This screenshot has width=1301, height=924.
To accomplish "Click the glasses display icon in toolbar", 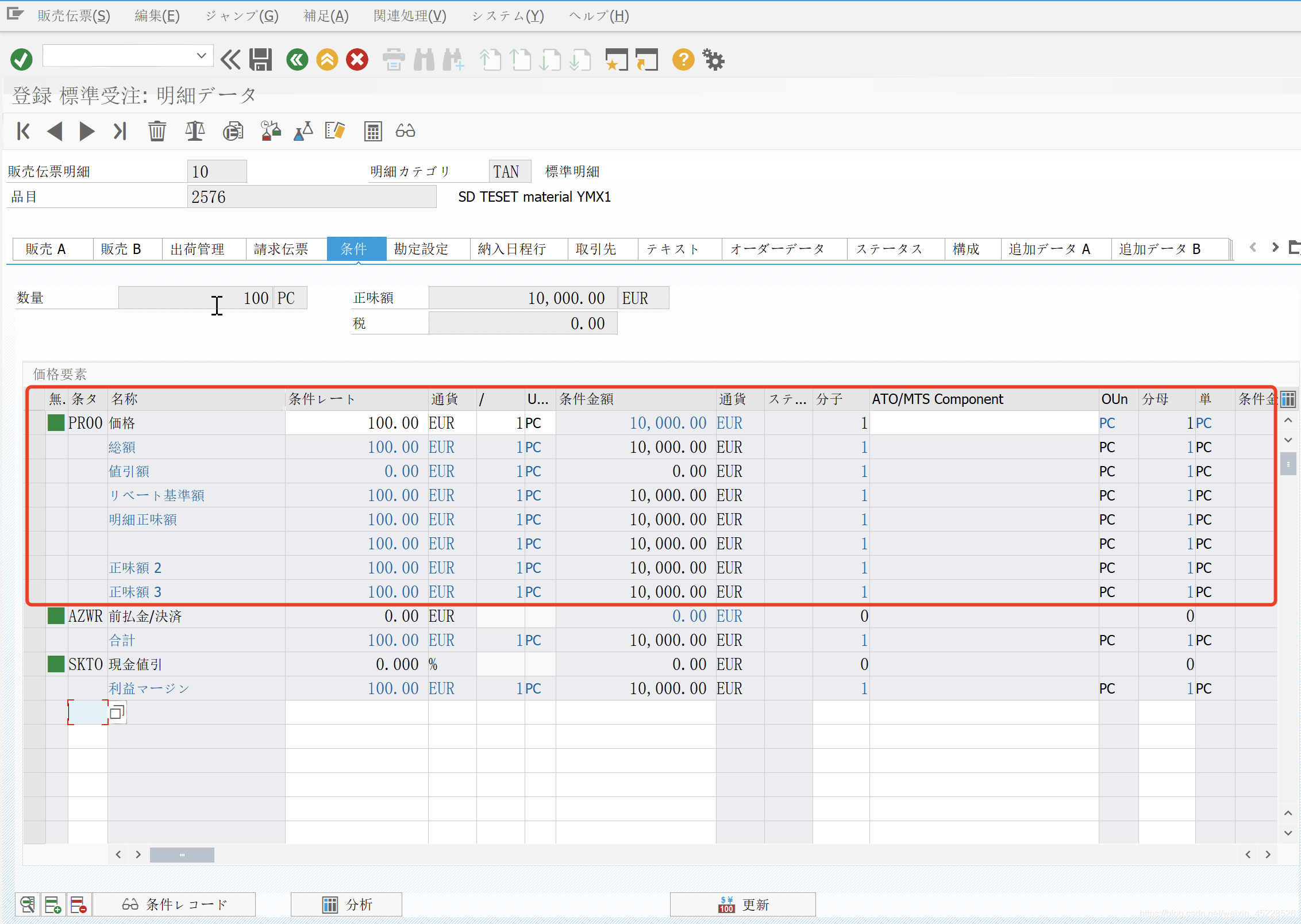I will pyautogui.click(x=405, y=131).
